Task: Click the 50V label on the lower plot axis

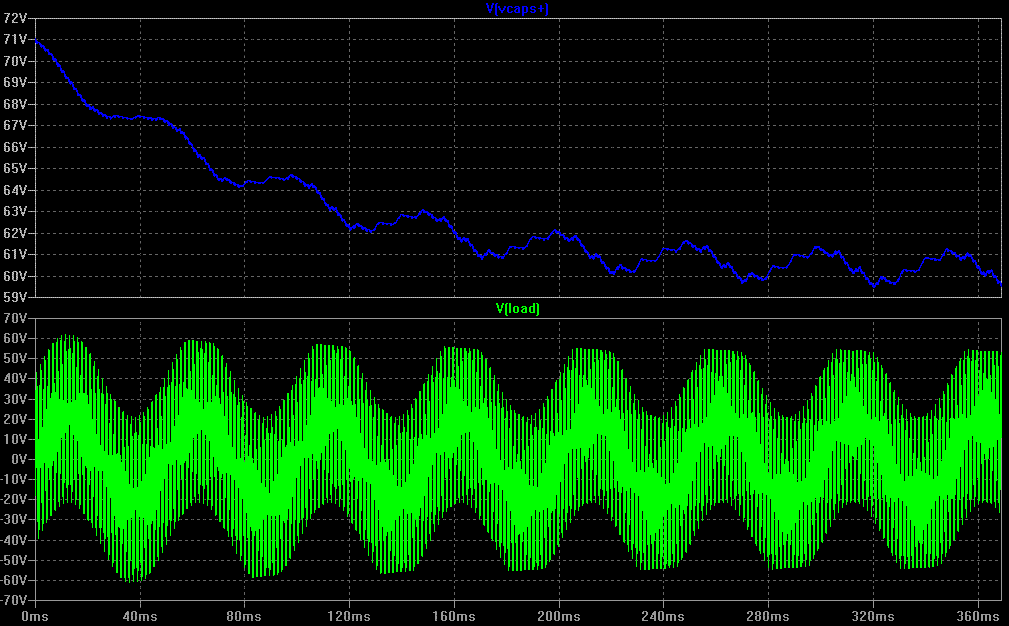Action: (x=15, y=358)
